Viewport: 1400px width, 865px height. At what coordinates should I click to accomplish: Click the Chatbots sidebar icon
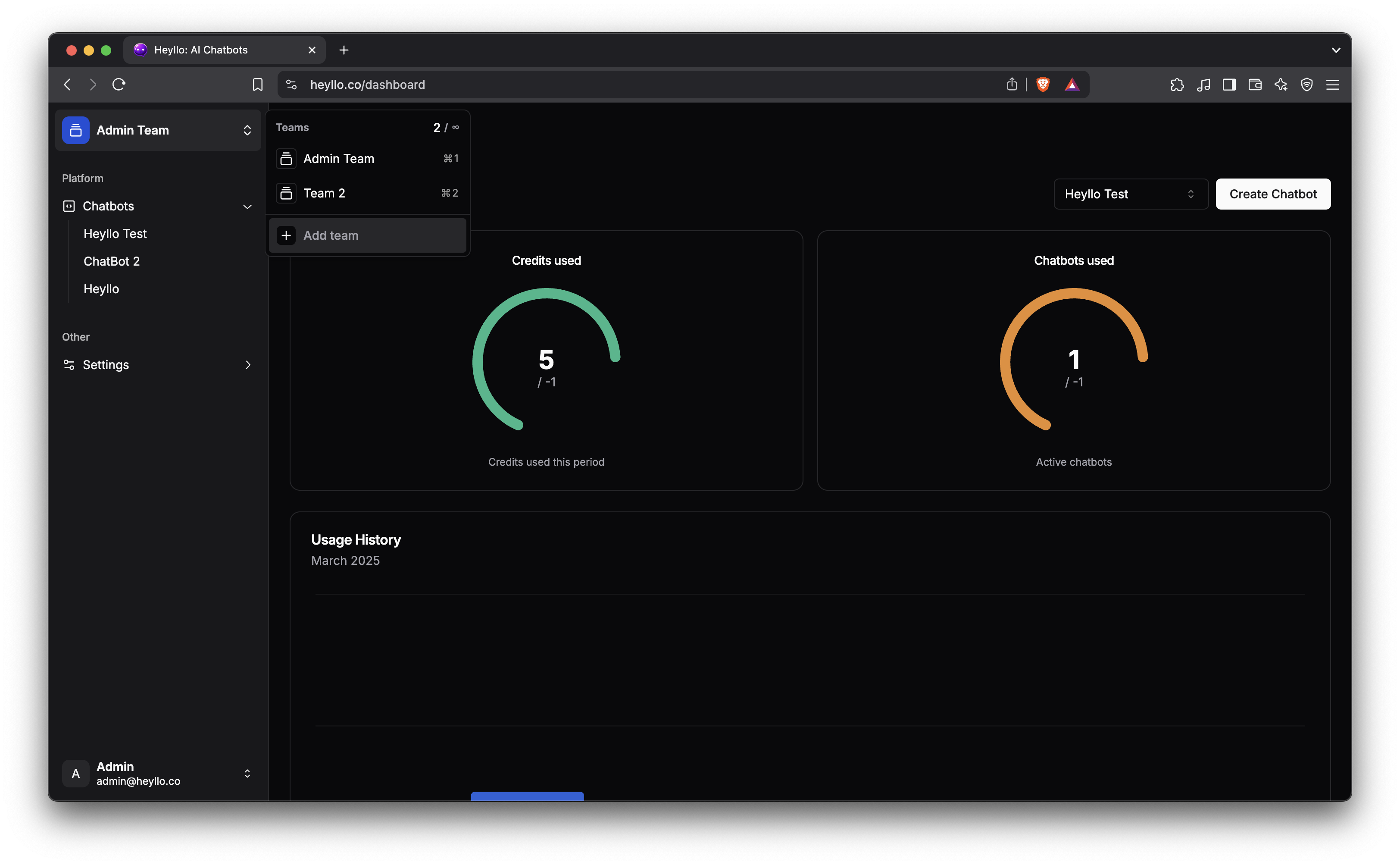pos(69,206)
